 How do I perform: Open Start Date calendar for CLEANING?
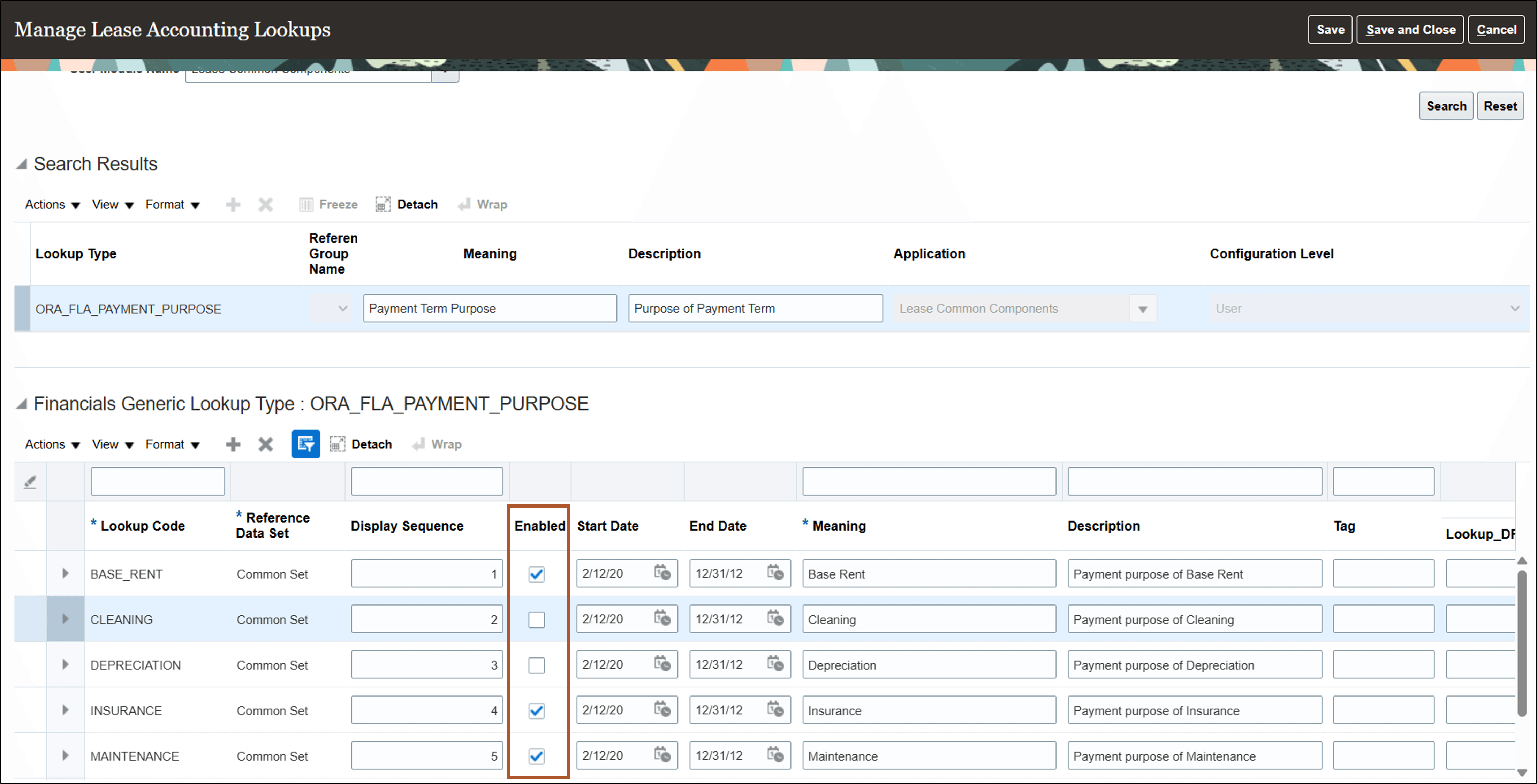662,619
